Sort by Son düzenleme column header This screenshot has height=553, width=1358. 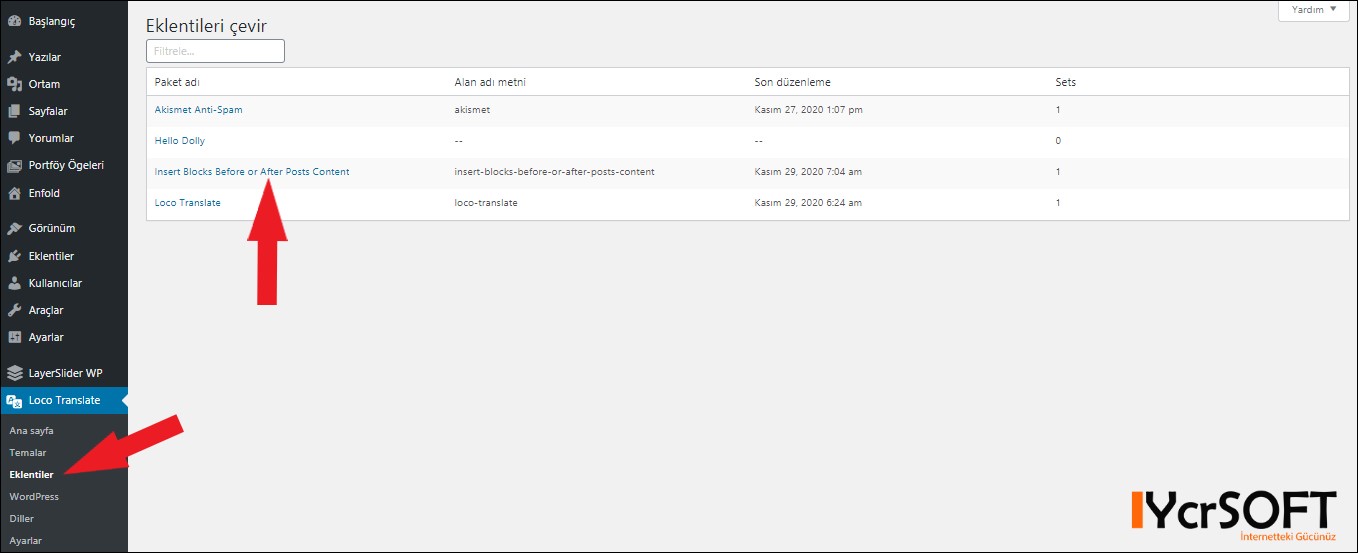point(792,82)
